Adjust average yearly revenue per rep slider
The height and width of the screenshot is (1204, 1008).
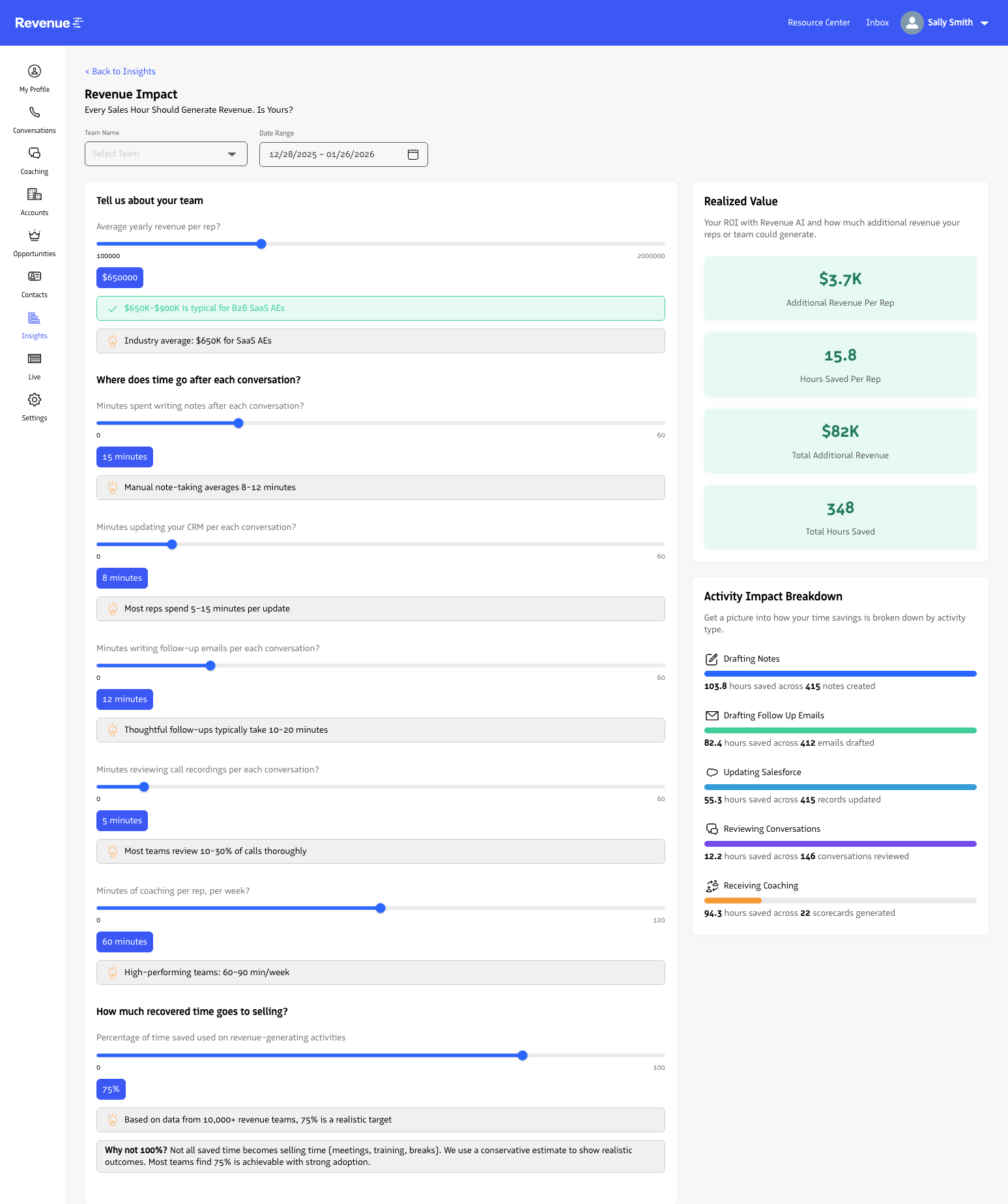pyautogui.click(x=261, y=244)
